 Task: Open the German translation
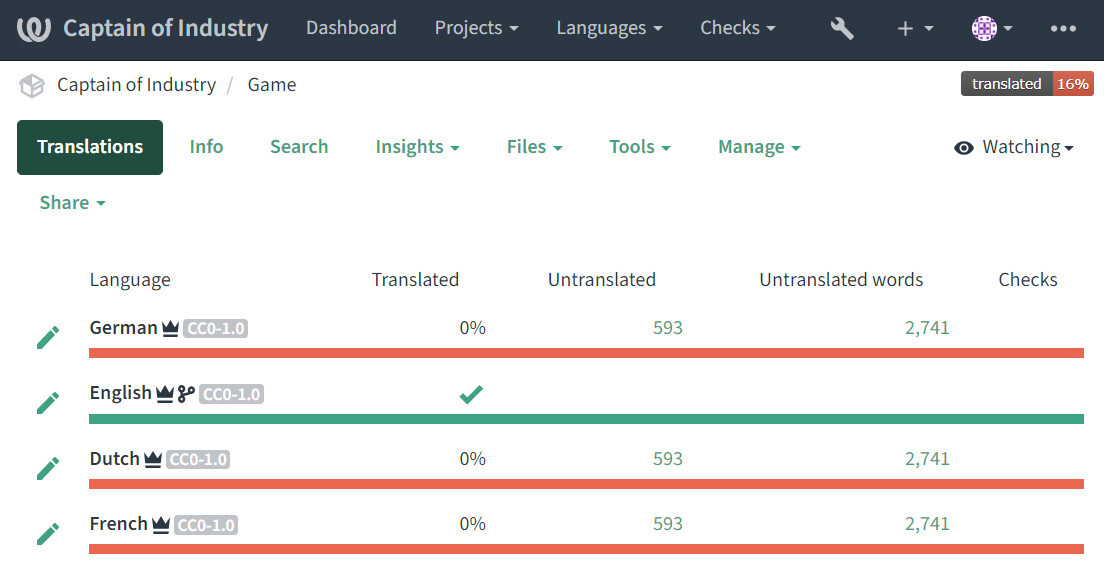[123, 327]
